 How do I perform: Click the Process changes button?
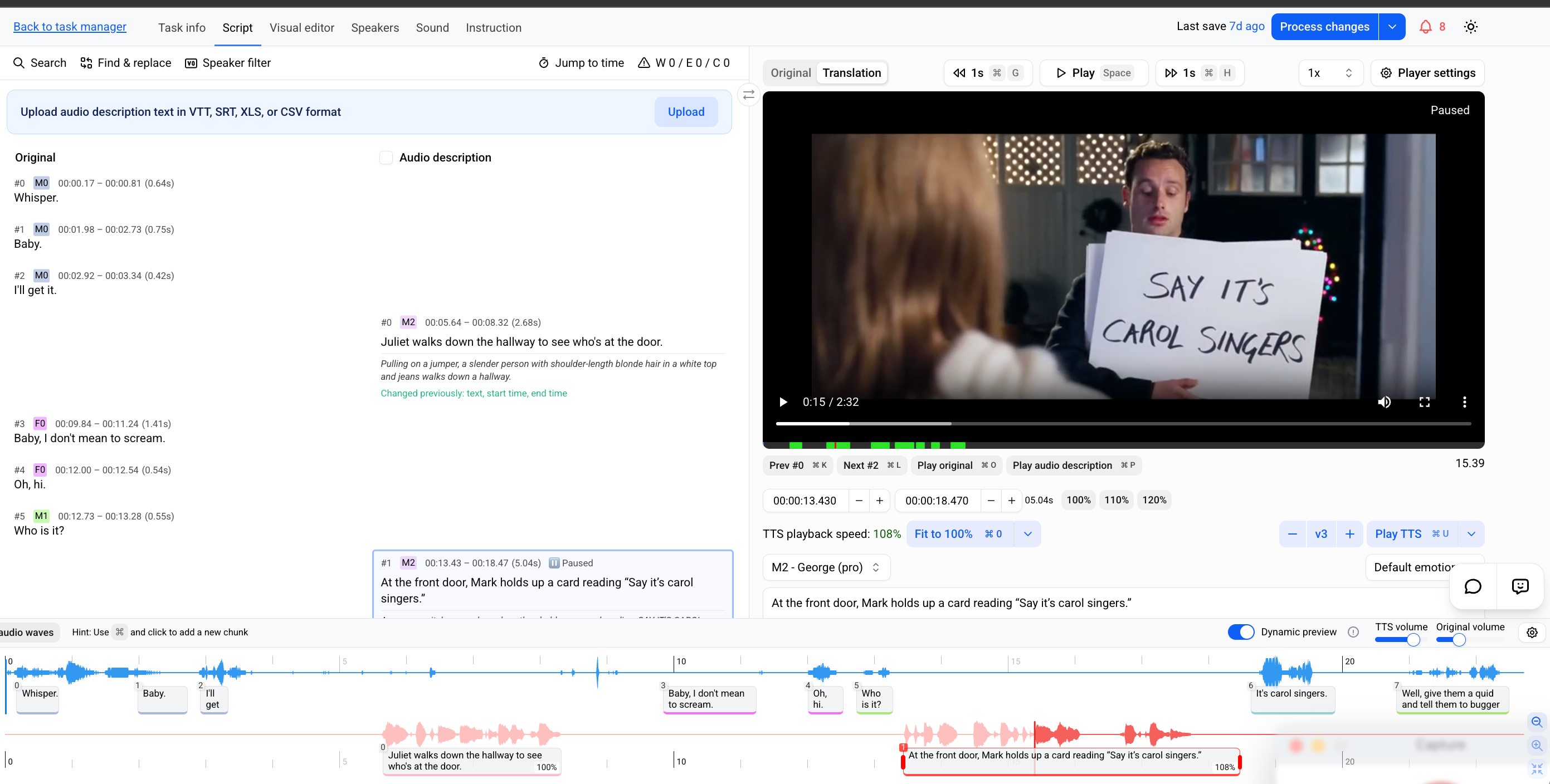[1324, 27]
